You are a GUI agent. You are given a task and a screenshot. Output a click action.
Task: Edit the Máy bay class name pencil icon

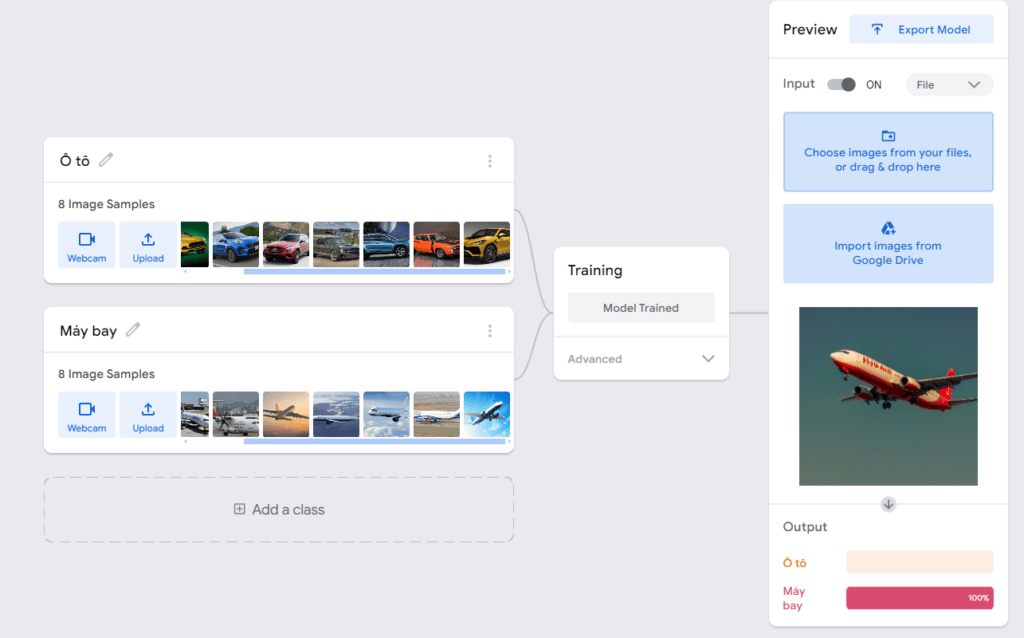click(133, 330)
